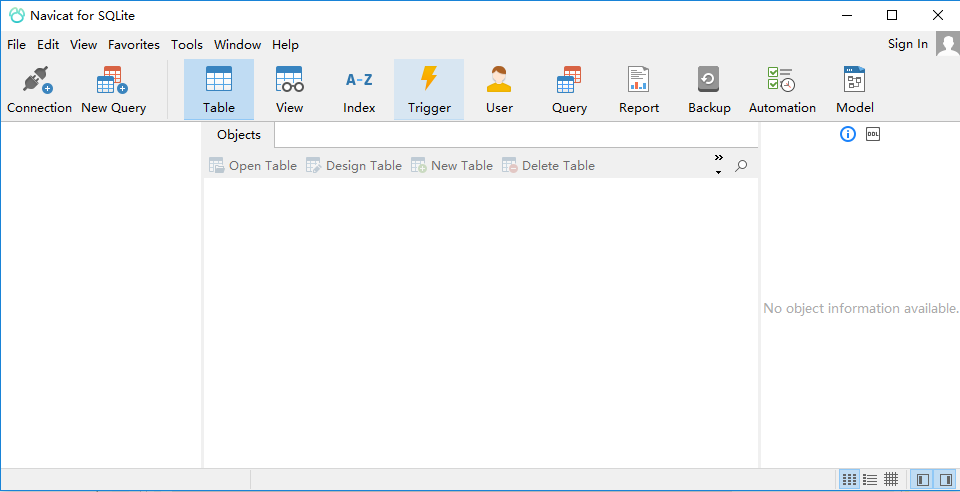Click the user avatar icon
Viewport: 960px width, 492px height.
point(948,45)
